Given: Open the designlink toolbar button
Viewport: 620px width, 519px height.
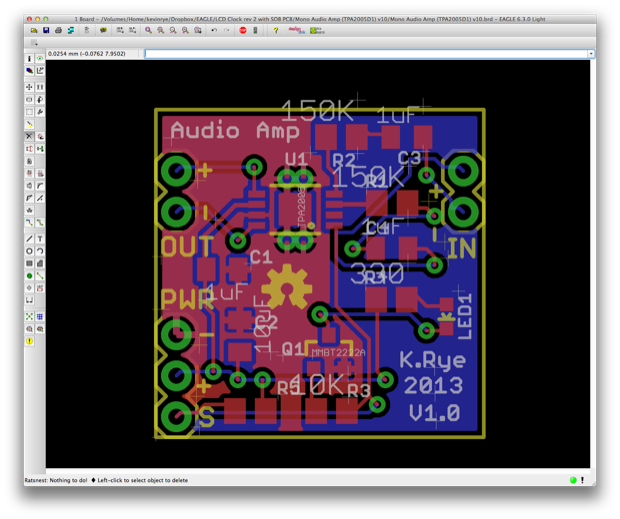Looking at the screenshot, I should point(297,30).
